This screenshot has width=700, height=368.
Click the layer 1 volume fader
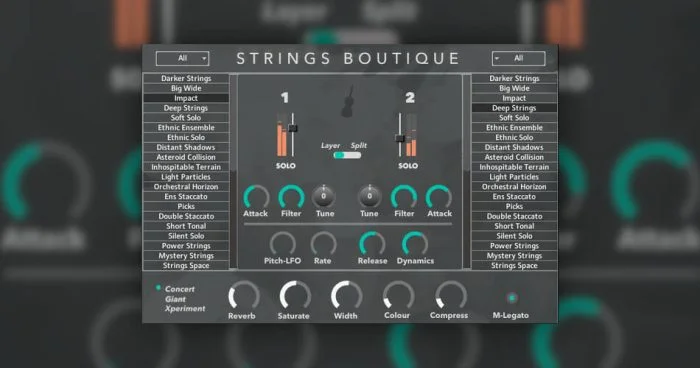point(293,129)
